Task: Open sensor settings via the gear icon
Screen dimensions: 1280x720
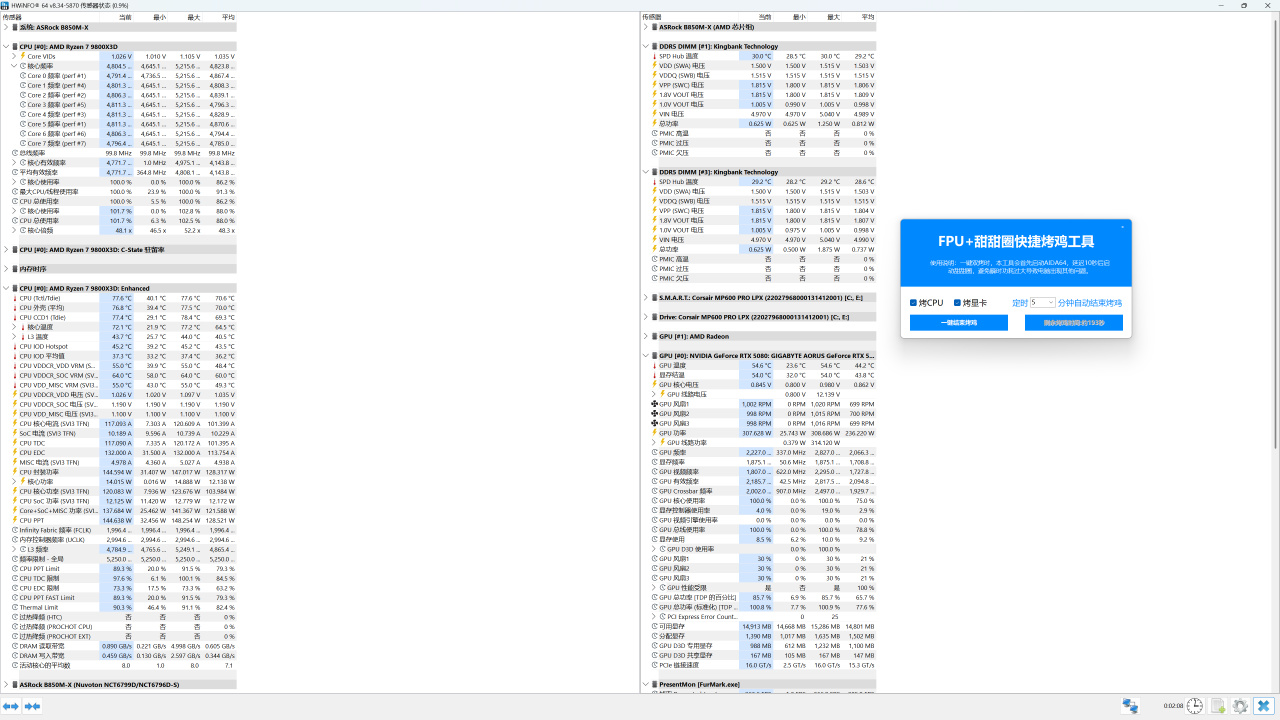Action: pyautogui.click(x=1240, y=706)
